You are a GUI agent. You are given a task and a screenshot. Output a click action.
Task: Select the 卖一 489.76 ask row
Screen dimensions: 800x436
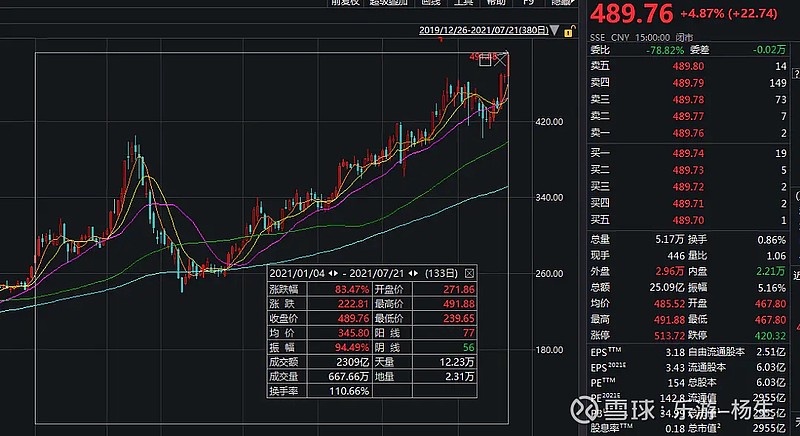click(688, 133)
